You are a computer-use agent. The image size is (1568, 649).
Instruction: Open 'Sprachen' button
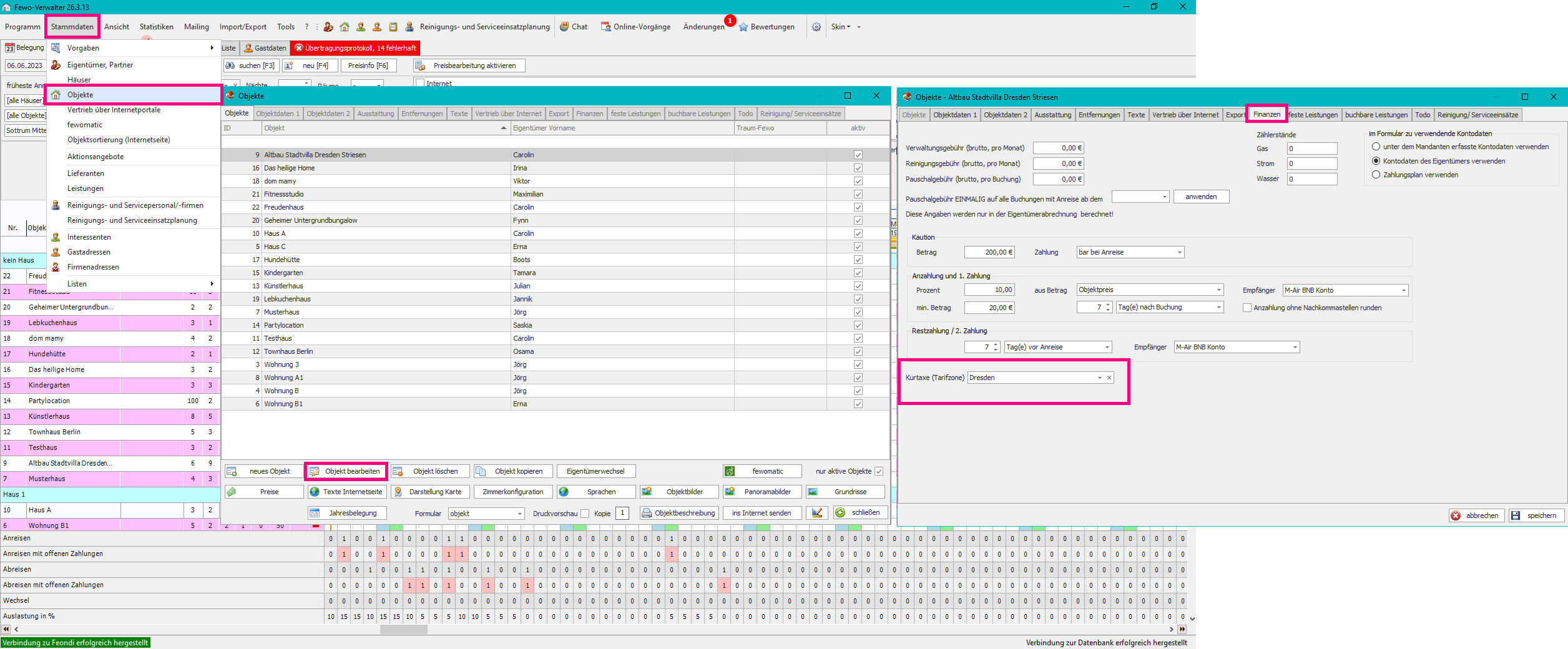[596, 492]
